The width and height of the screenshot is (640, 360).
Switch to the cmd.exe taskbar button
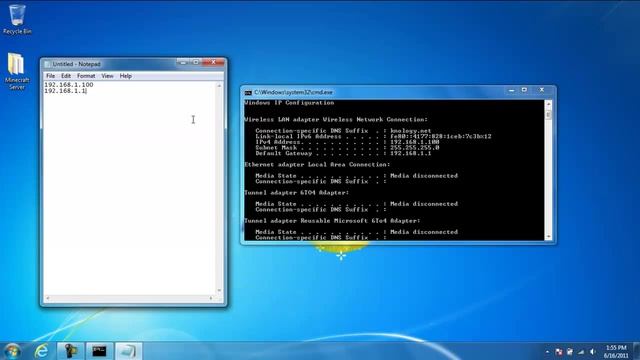(99, 351)
